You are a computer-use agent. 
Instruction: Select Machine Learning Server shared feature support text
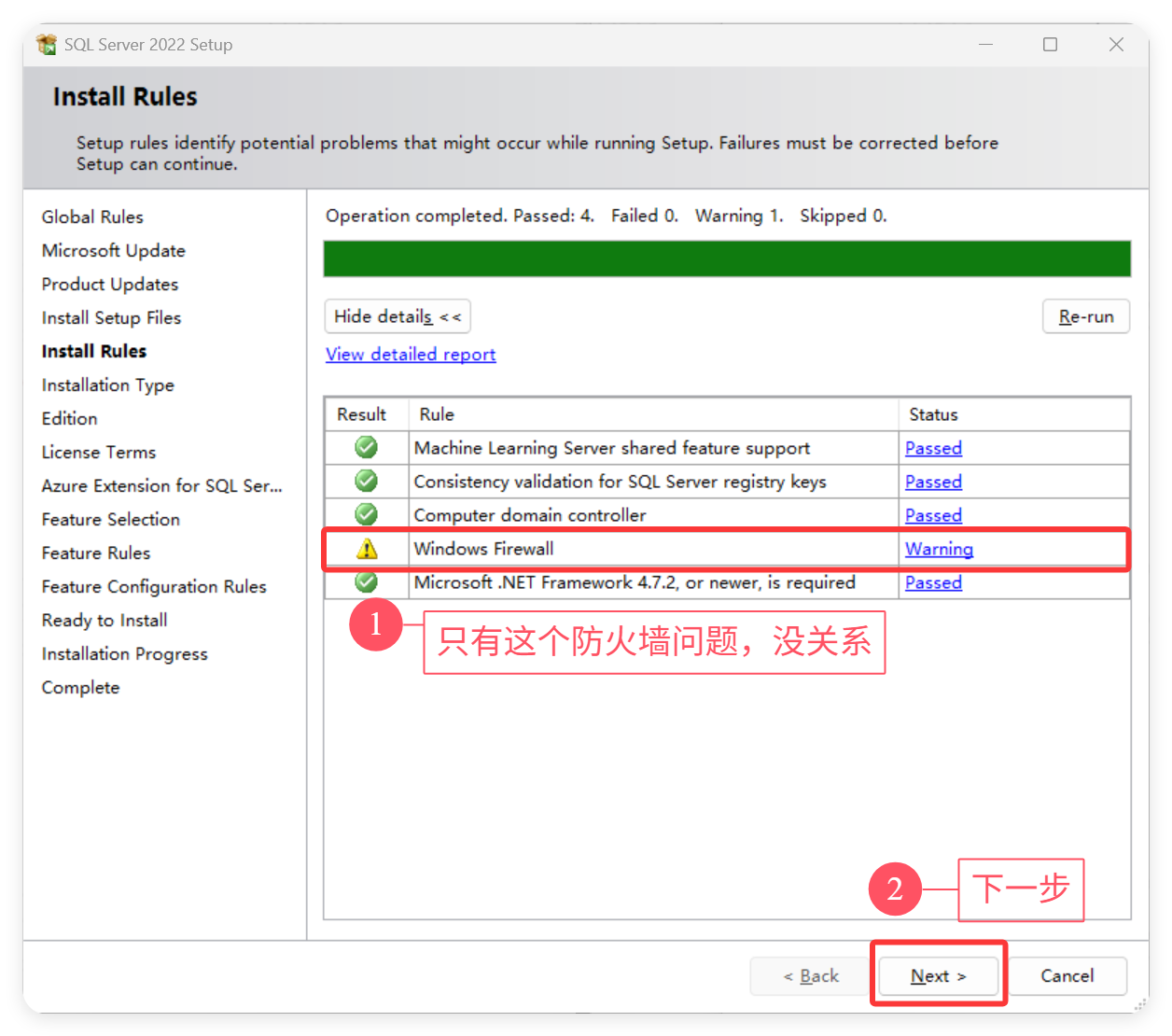pyautogui.click(x=612, y=448)
